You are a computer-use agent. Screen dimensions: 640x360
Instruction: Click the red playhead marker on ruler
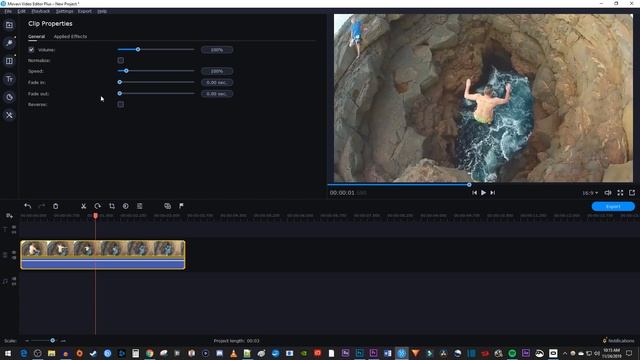(95, 216)
